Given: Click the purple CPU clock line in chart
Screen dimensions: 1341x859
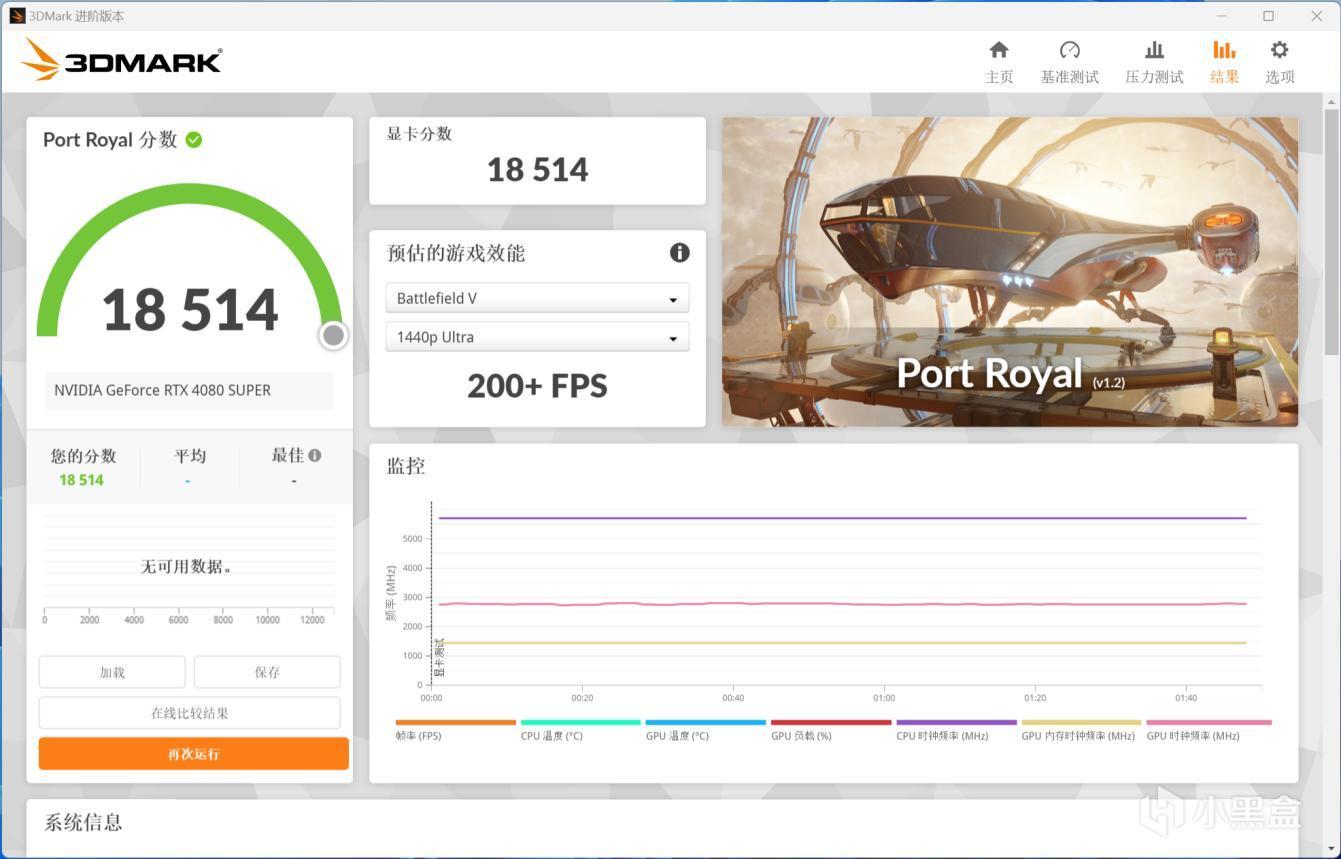Looking at the screenshot, I should 842,518.
